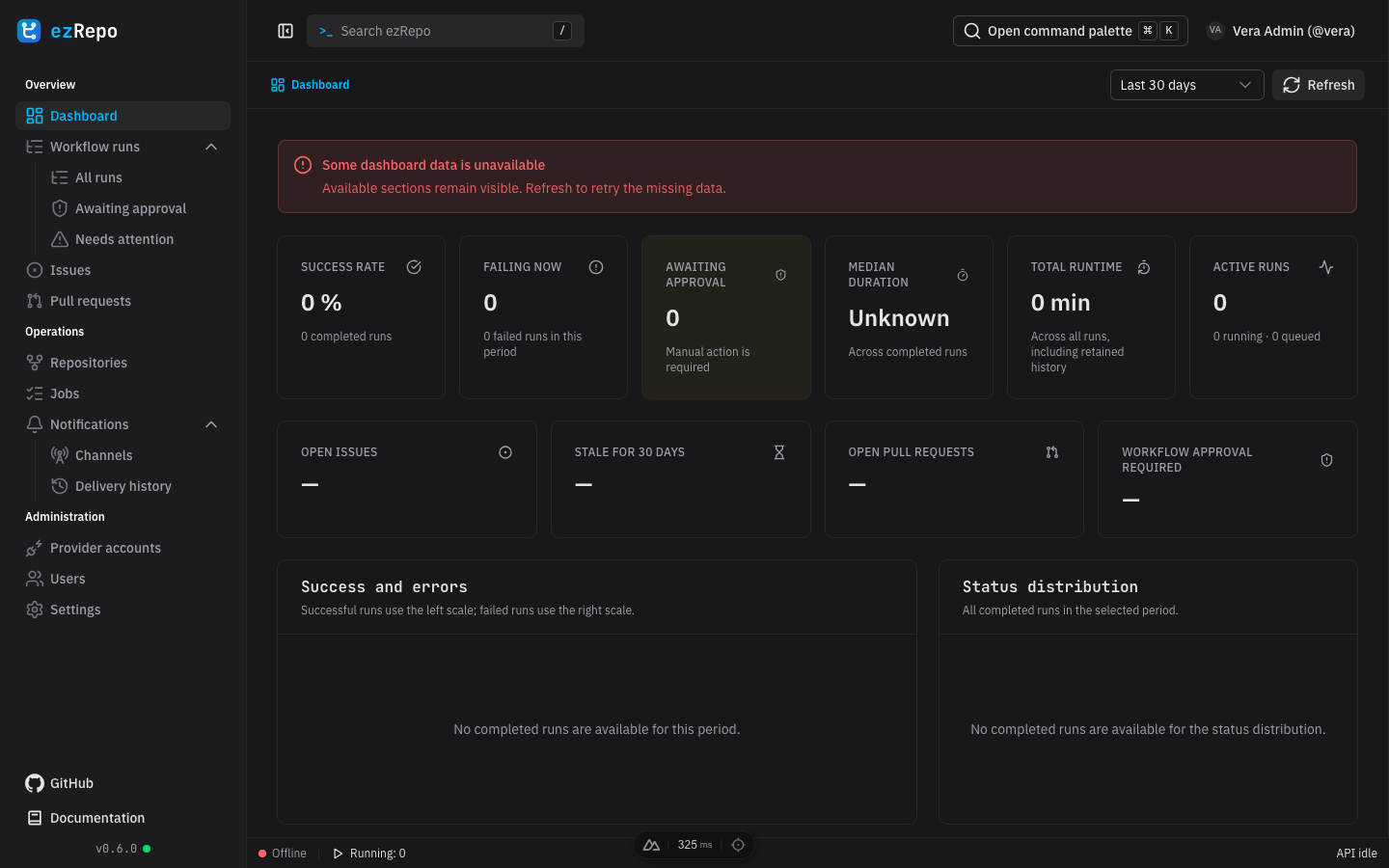Click the Open Issues circle-dot icon
Image resolution: width=1389 pixels, height=868 pixels.
(505, 452)
